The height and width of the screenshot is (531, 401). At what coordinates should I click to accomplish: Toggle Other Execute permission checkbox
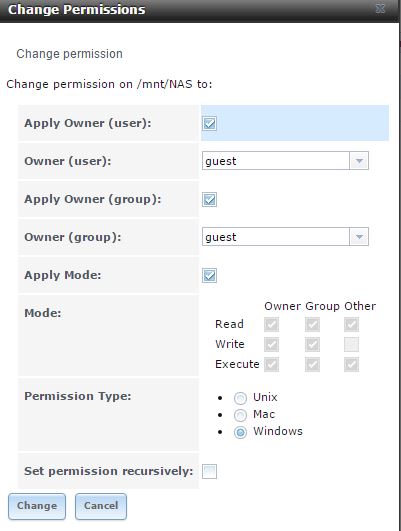tap(352, 364)
